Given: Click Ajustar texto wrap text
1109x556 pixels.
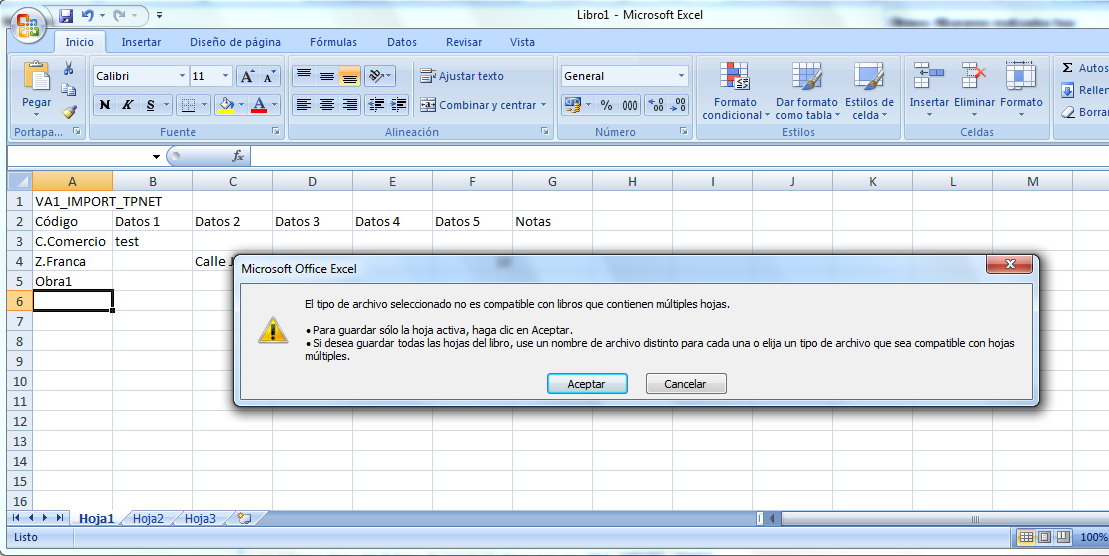Looking at the screenshot, I should (x=462, y=76).
